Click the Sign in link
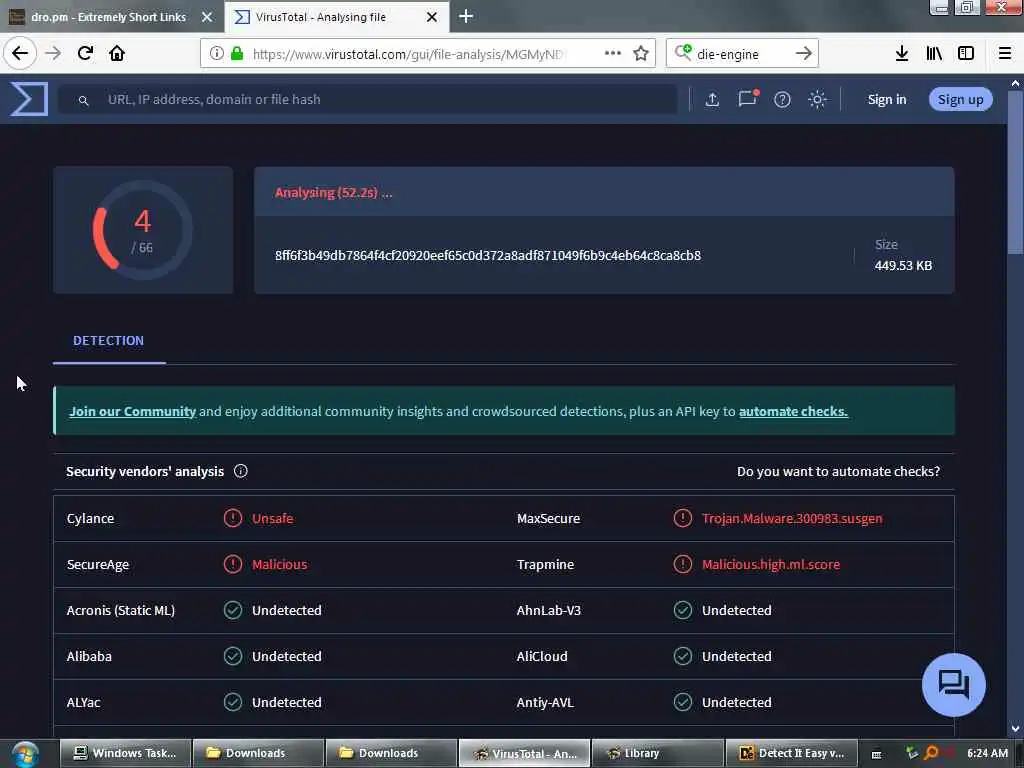 [x=886, y=99]
